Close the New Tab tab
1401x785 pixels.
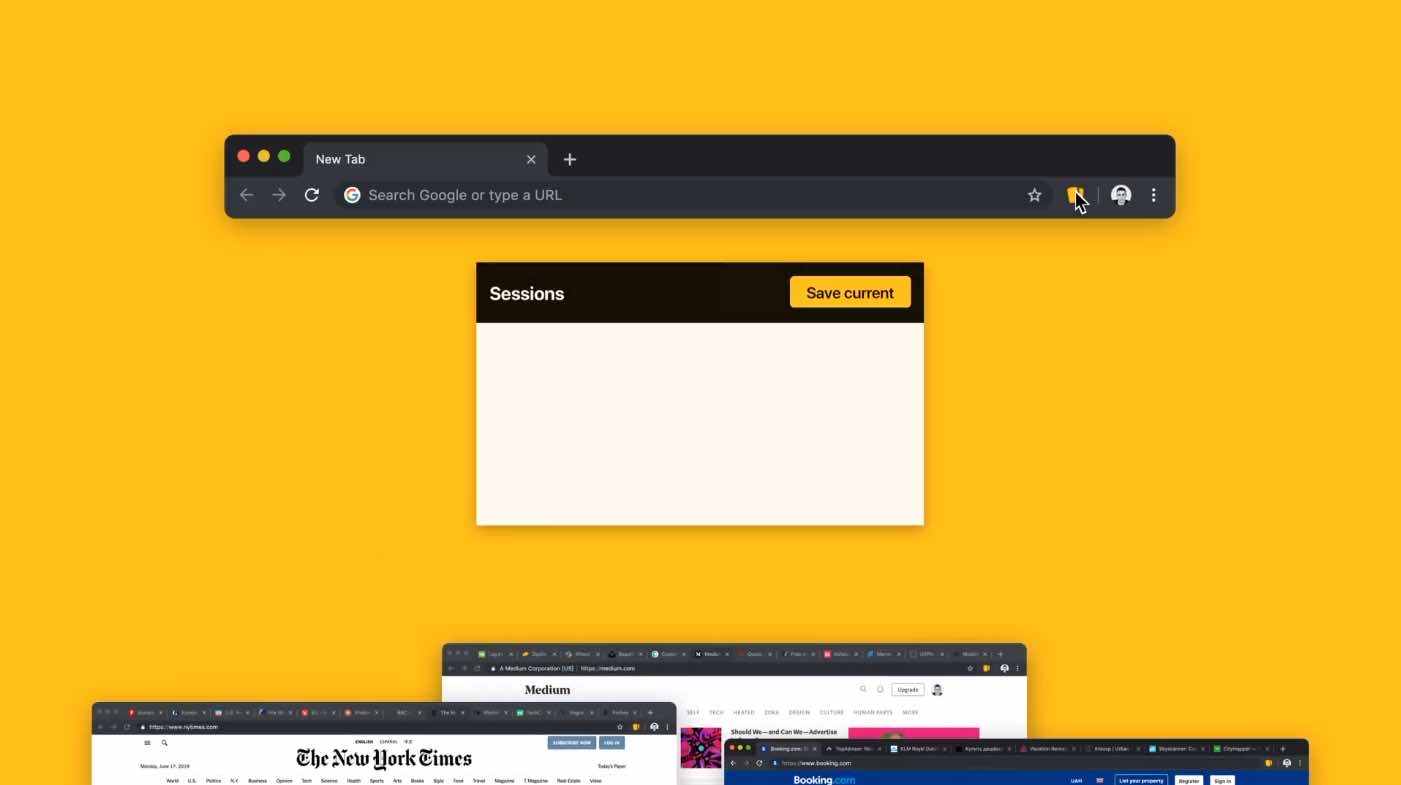(x=531, y=159)
